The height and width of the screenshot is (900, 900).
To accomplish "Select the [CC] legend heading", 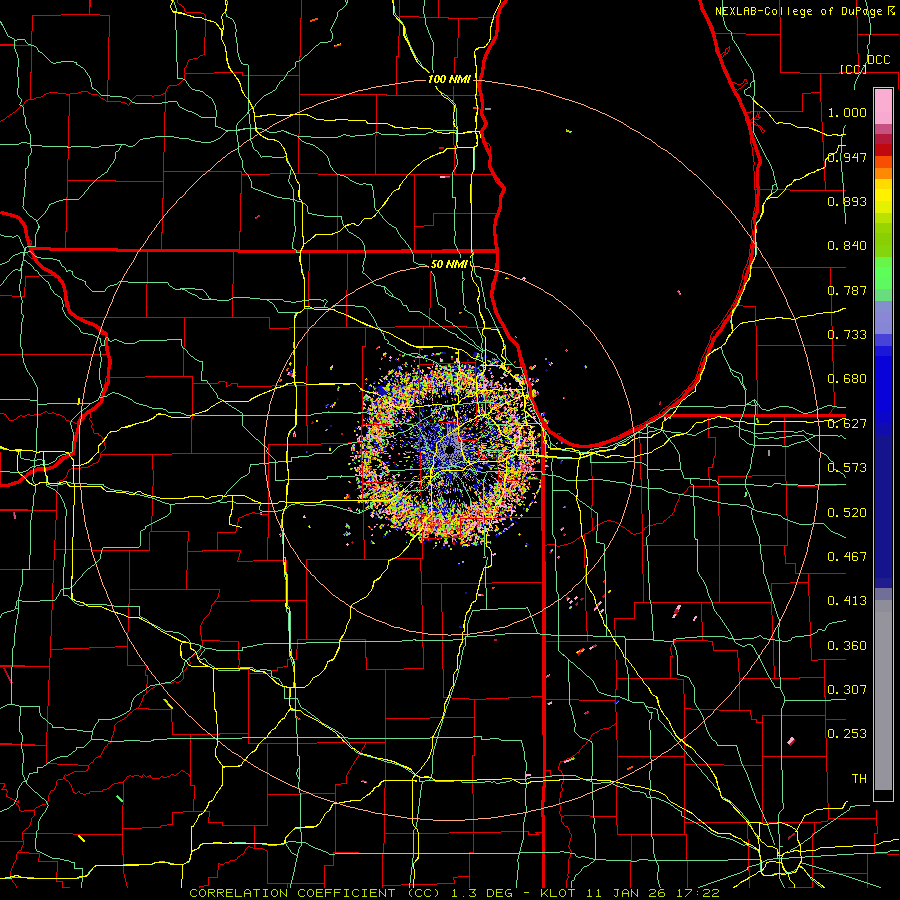I will tap(853, 69).
